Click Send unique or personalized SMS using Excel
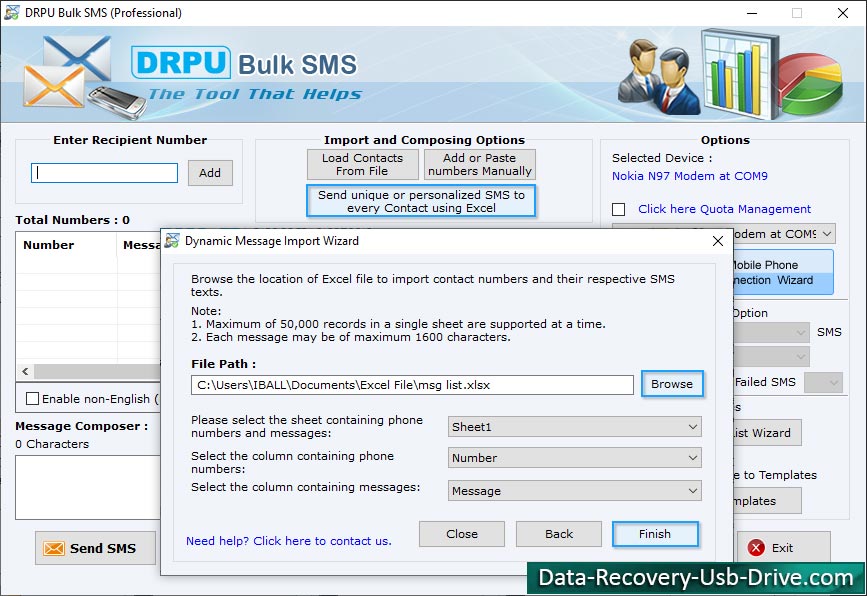This screenshot has width=867, height=596. 421,201
